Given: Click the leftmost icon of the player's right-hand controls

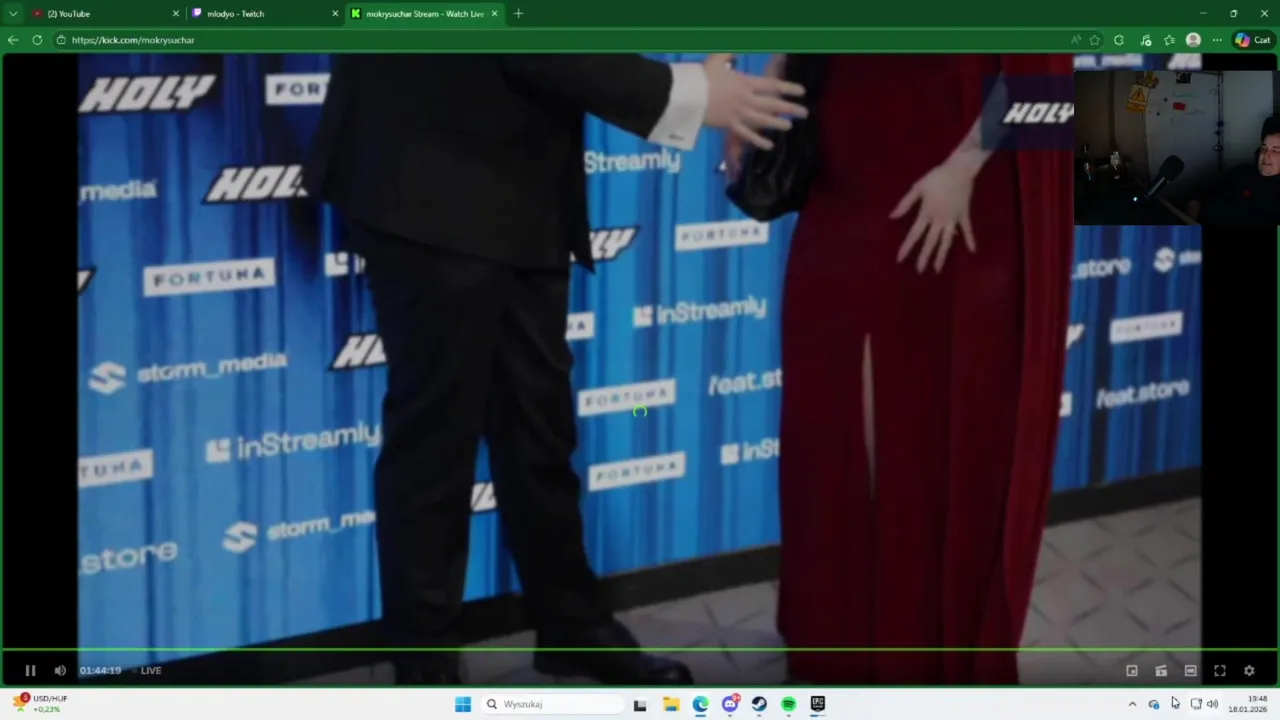Looking at the screenshot, I should (x=1132, y=670).
